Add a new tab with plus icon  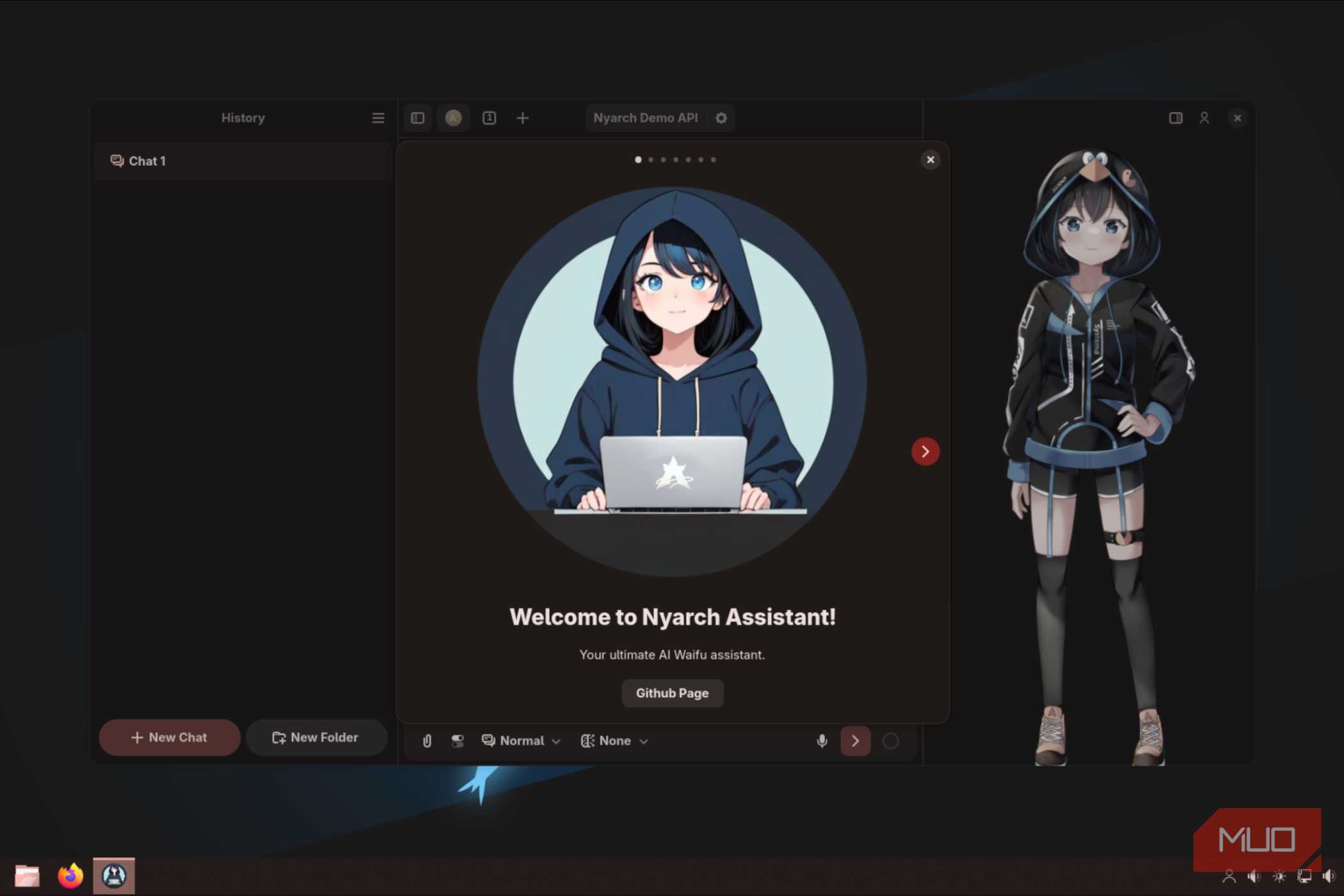pos(522,118)
